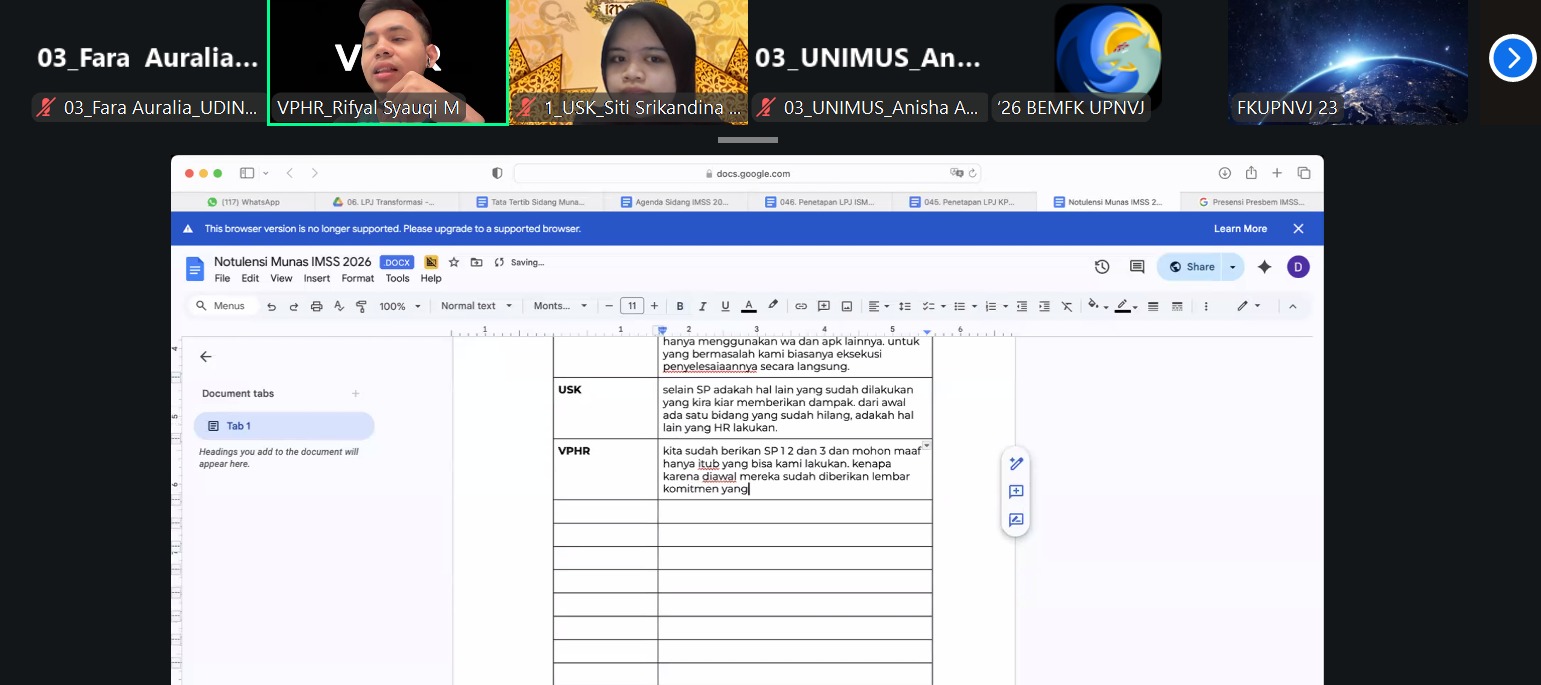The height and width of the screenshot is (685, 1541).
Task: Open the Edit menu
Action: pyautogui.click(x=250, y=279)
